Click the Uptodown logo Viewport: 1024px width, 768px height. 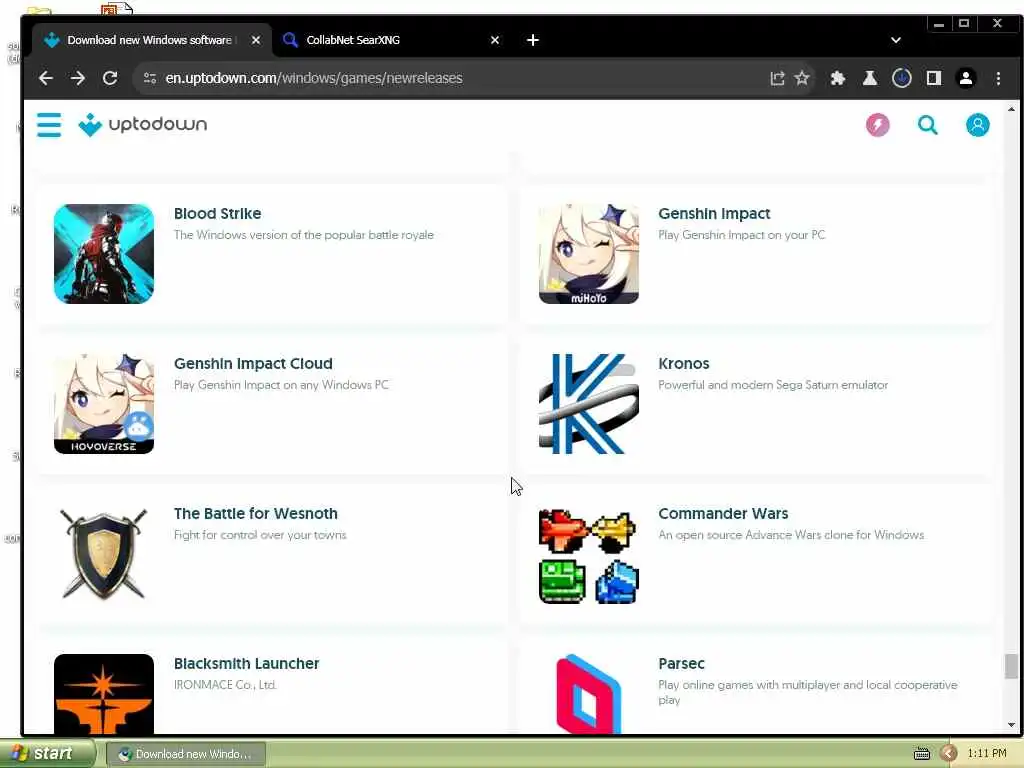[x=142, y=124]
